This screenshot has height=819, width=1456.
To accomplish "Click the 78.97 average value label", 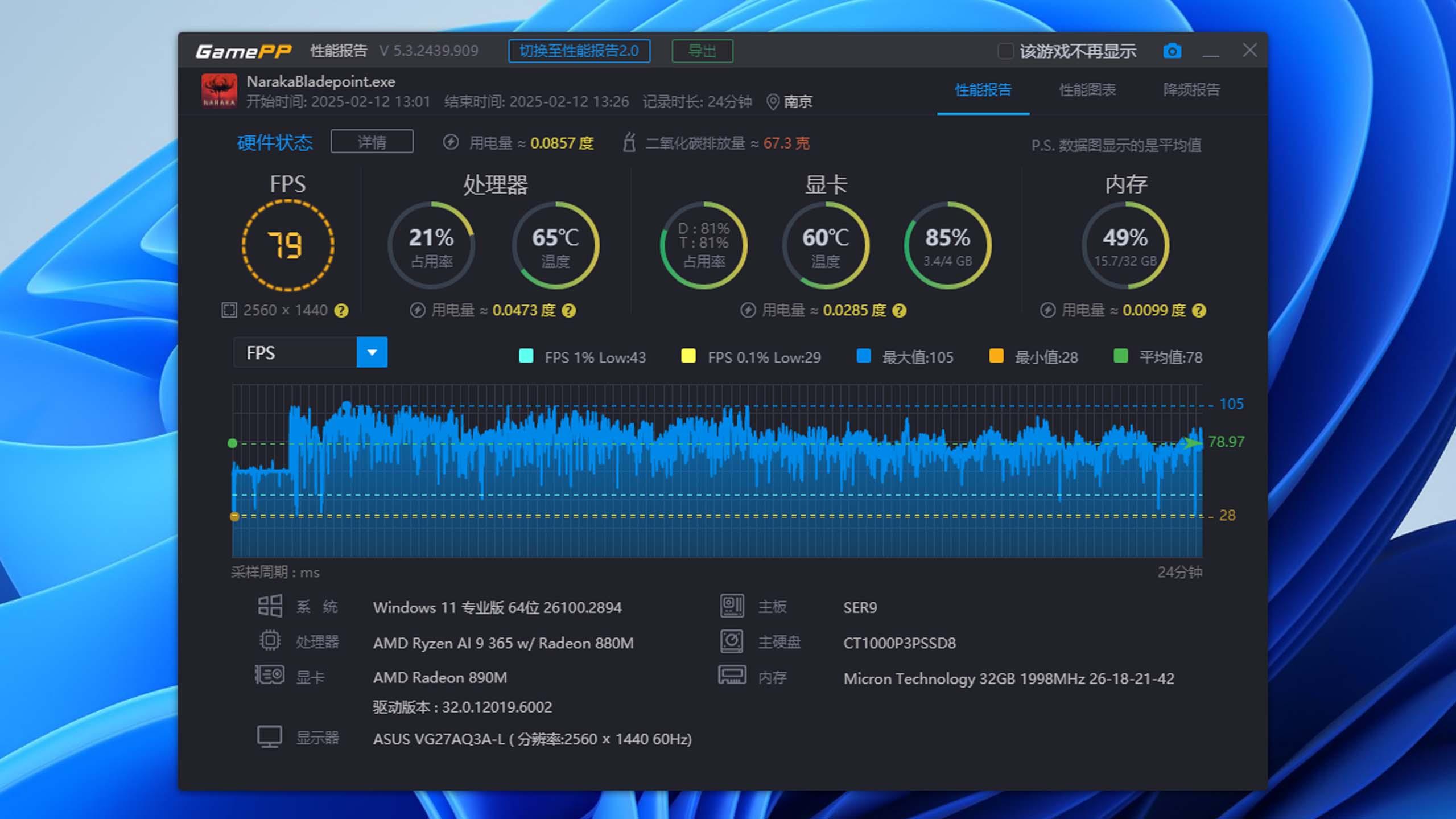I will [1226, 442].
